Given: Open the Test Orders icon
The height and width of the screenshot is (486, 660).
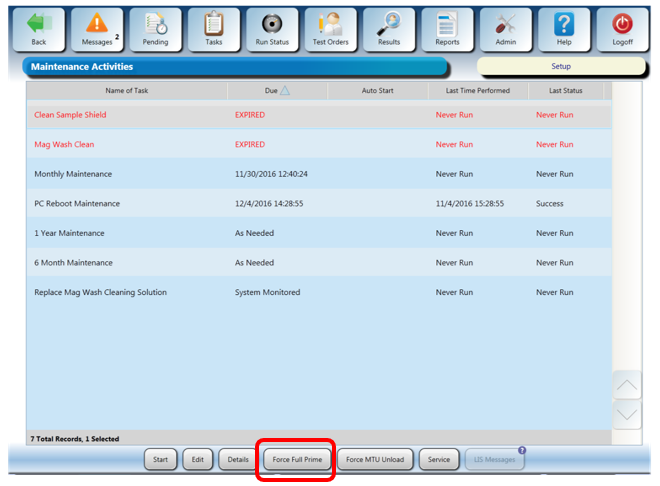Looking at the screenshot, I should (x=330, y=25).
